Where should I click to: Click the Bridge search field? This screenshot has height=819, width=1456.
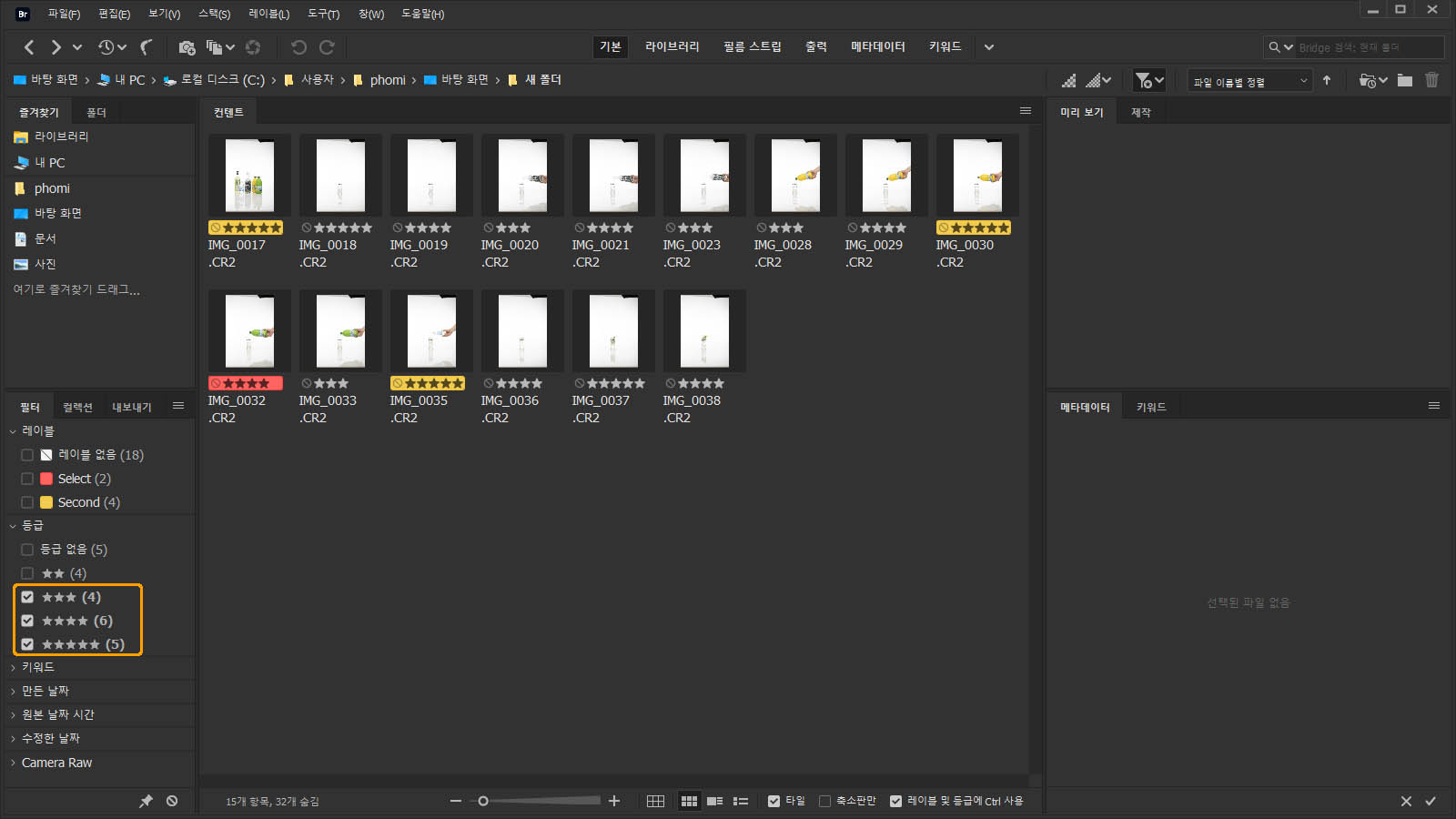tap(1370, 47)
